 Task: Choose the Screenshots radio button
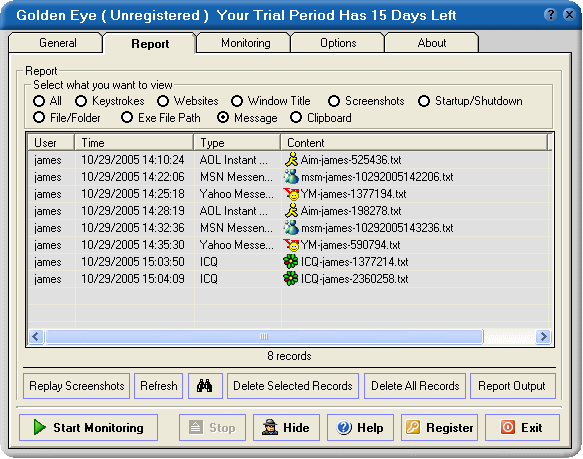[334, 101]
